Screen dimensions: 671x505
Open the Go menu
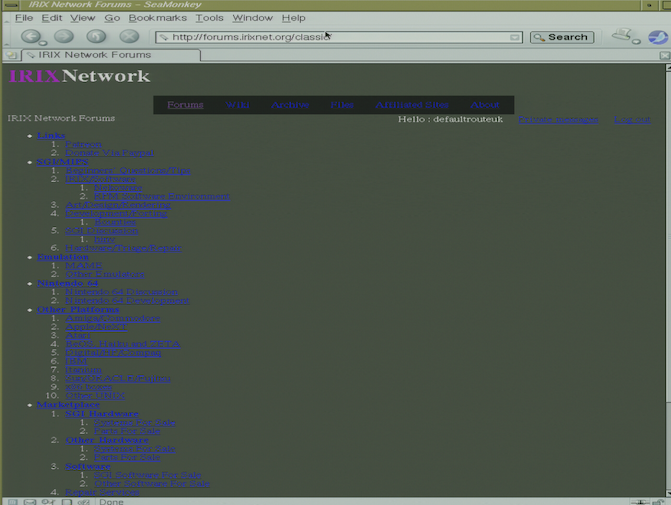(x=112, y=18)
